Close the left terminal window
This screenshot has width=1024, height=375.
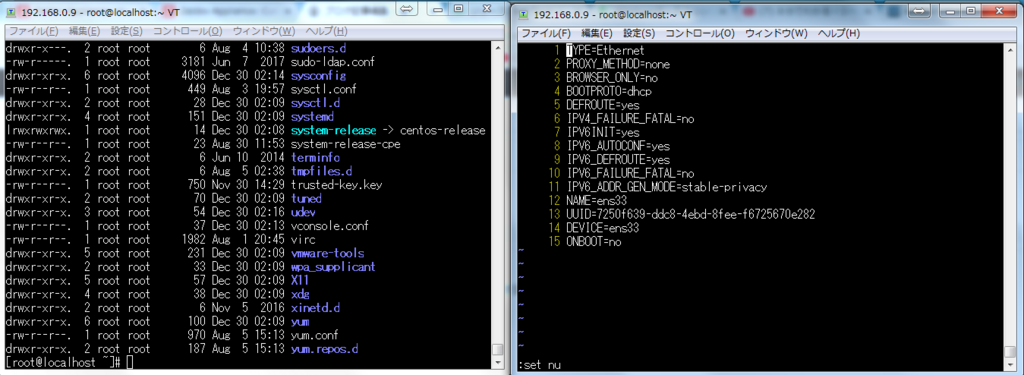[487, 8]
